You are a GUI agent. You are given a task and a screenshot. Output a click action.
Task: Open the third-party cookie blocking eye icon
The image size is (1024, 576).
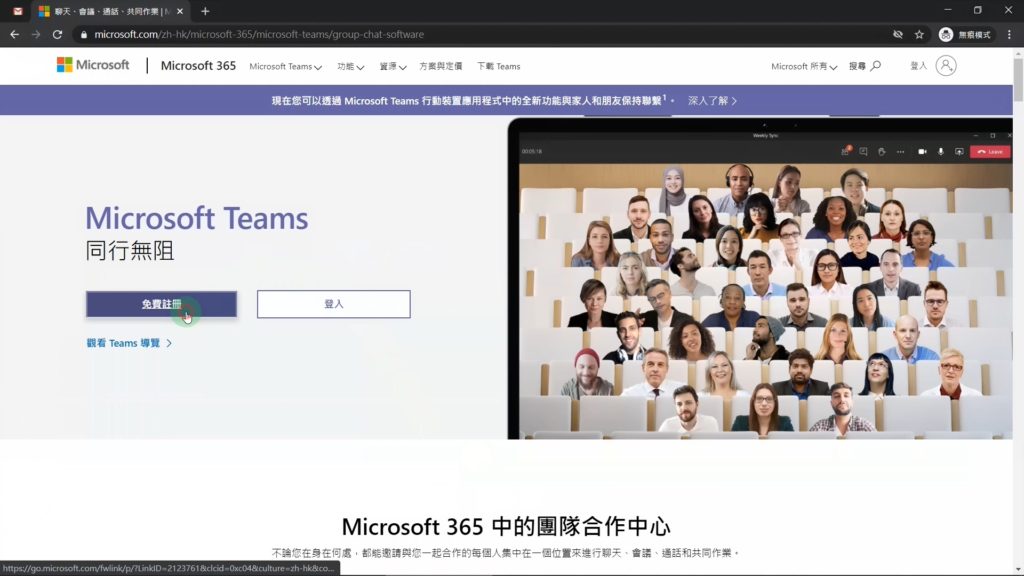pyautogui.click(x=898, y=35)
